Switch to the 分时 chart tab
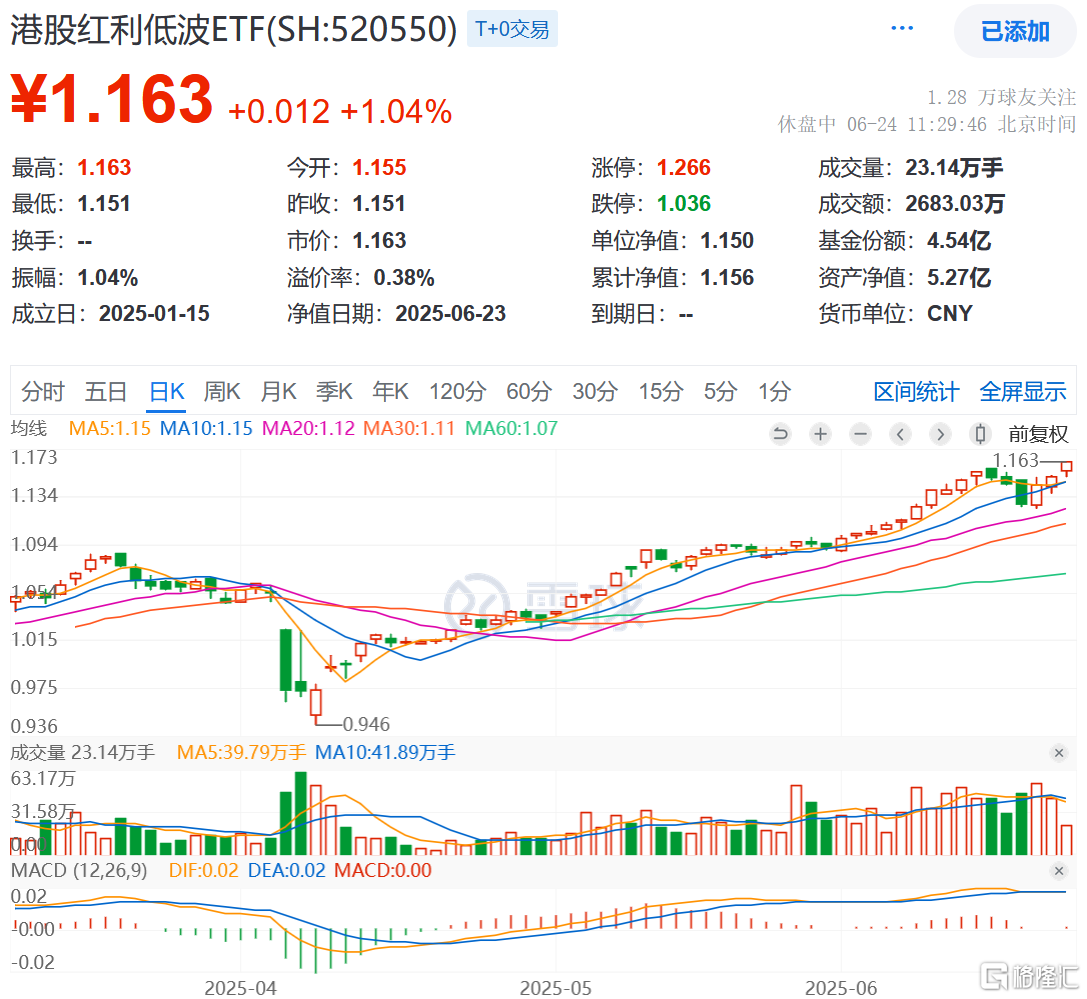 [x=42, y=392]
